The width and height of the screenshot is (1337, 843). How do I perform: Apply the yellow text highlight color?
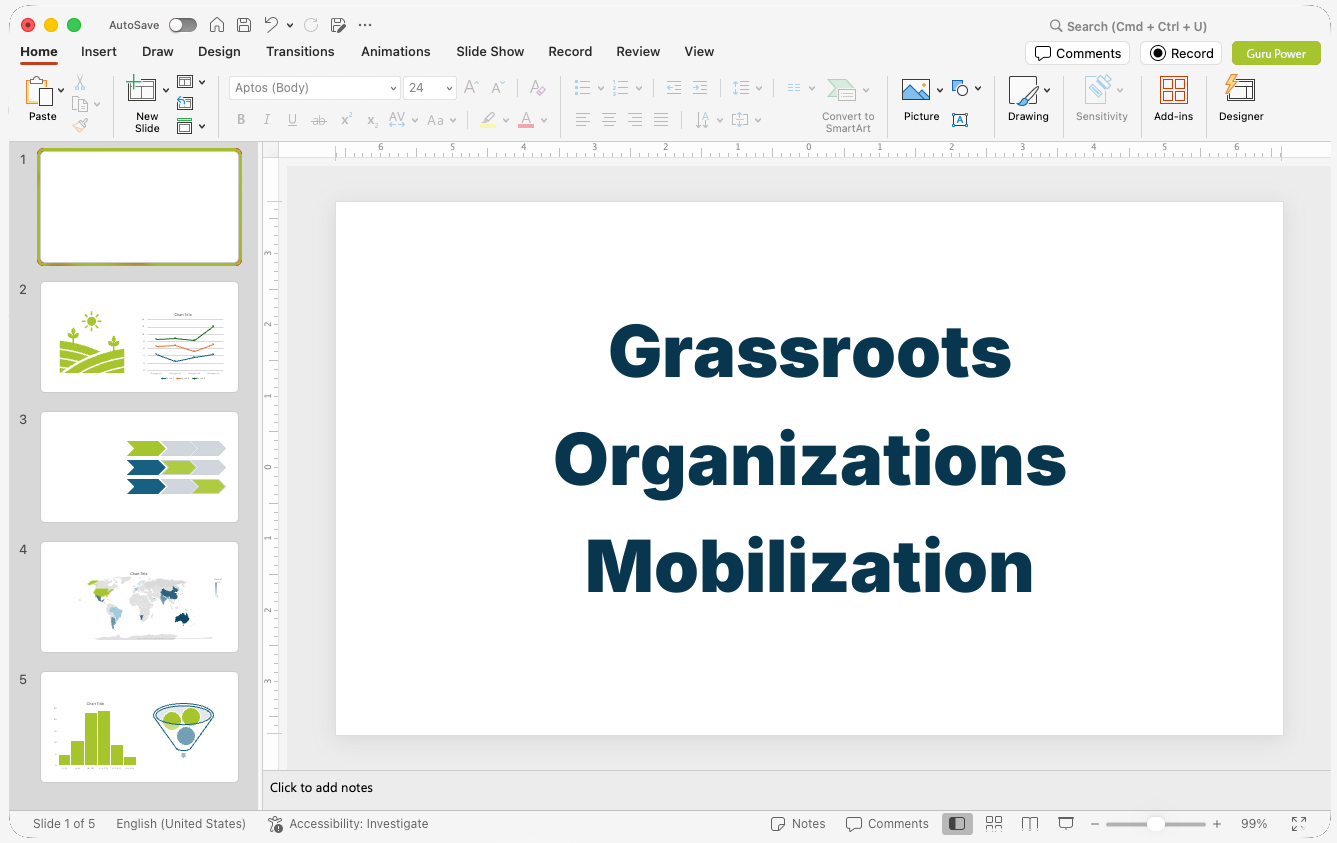(487, 120)
